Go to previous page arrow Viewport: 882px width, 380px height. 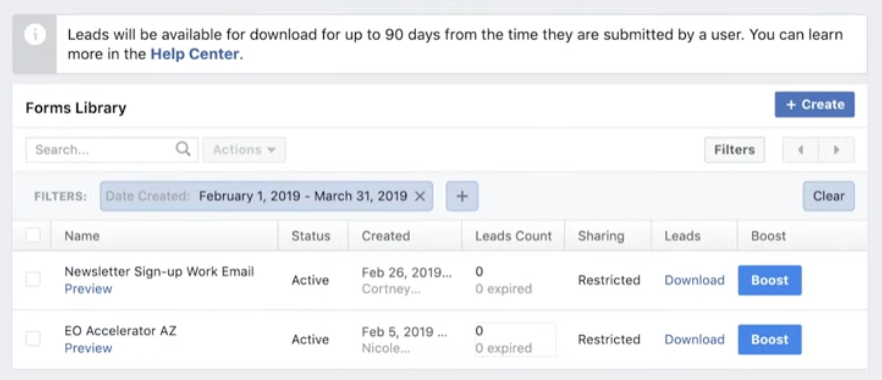pyautogui.click(x=800, y=150)
